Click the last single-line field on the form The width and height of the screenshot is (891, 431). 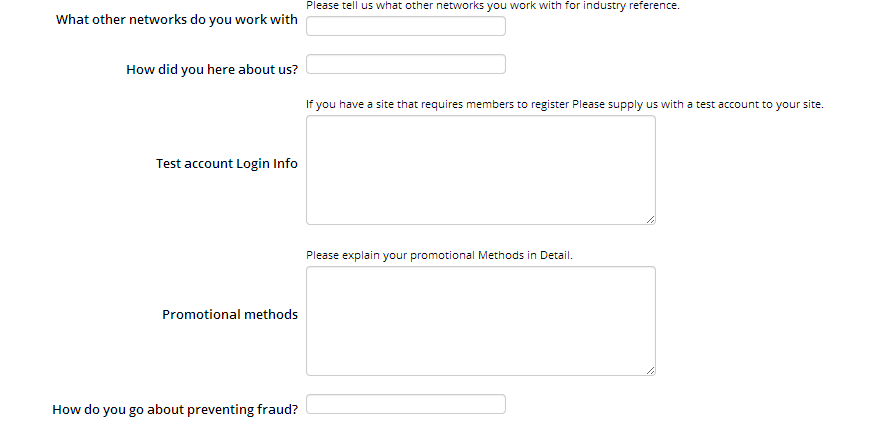(x=405, y=404)
